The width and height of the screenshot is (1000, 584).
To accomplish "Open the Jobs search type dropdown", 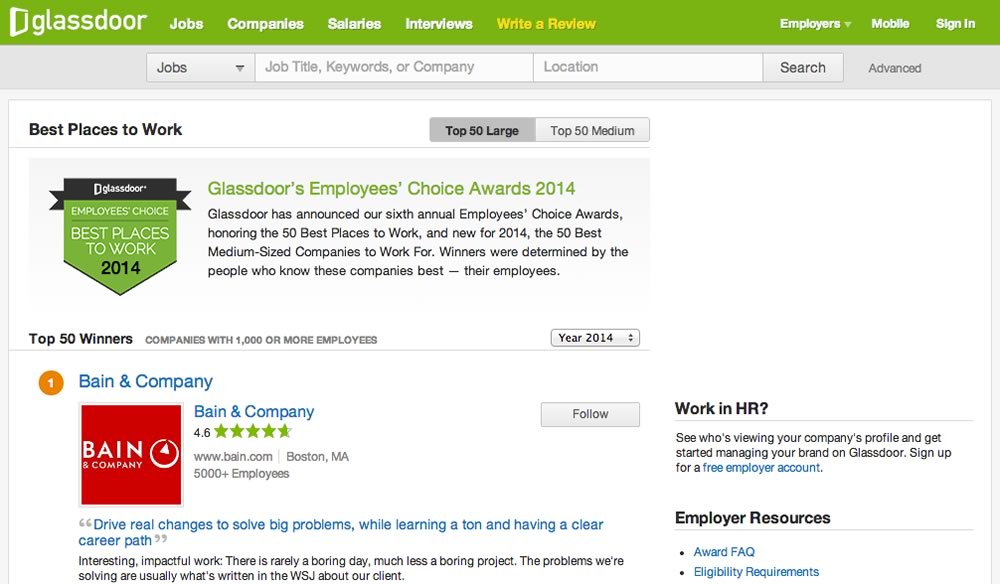I will (200, 68).
